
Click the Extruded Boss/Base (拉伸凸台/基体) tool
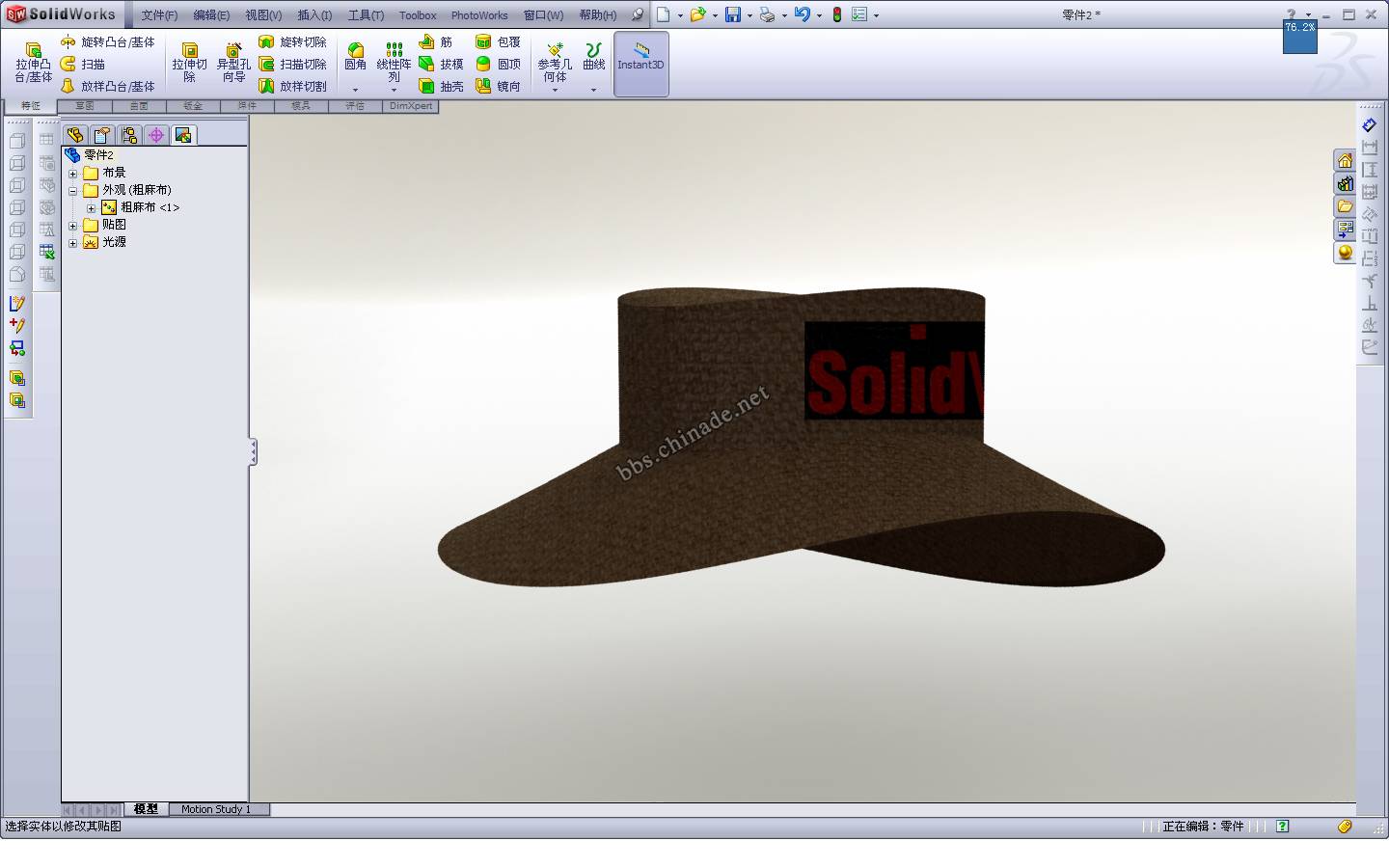[33, 62]
